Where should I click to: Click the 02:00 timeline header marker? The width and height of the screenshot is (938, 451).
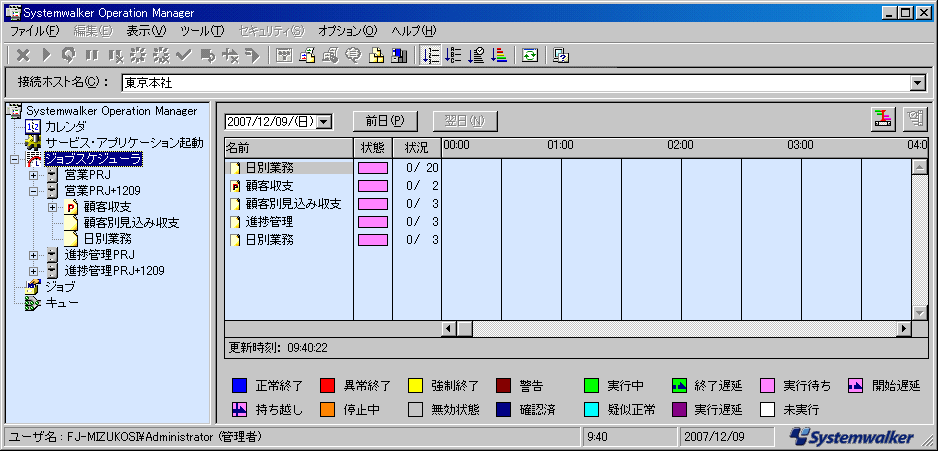coord(681,145)
